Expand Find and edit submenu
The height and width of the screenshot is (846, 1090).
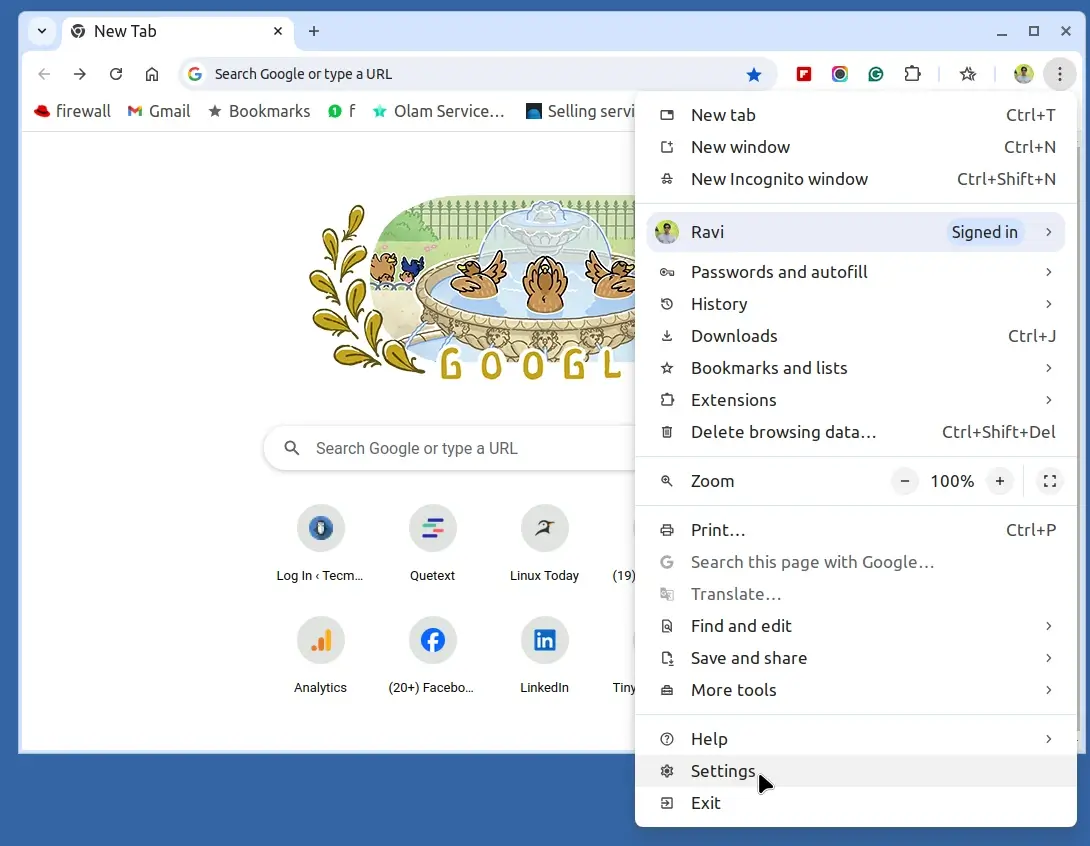[x=856, y=626]
